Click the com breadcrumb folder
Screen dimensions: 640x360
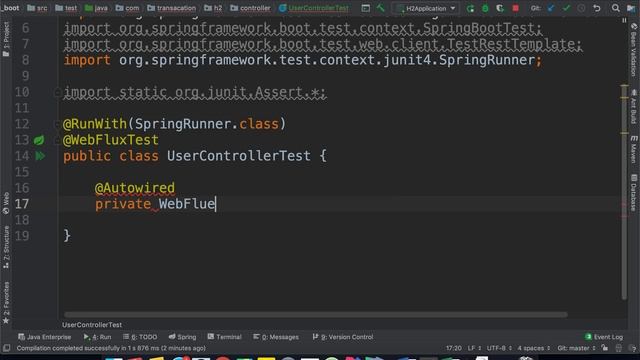pos(127,8)
